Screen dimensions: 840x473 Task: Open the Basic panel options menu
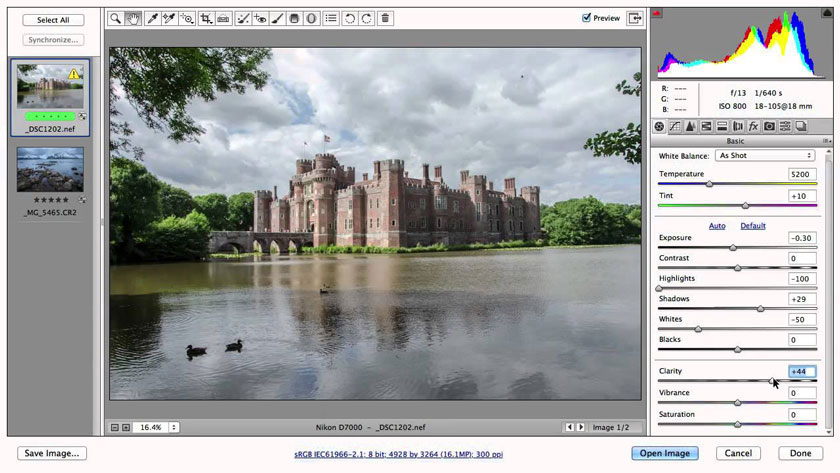click(826, 141)
